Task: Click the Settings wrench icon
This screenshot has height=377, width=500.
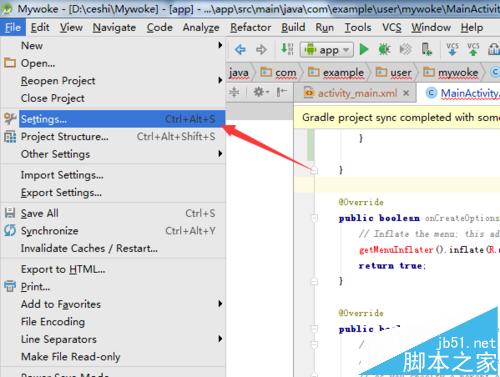Action: coord(10,119)
